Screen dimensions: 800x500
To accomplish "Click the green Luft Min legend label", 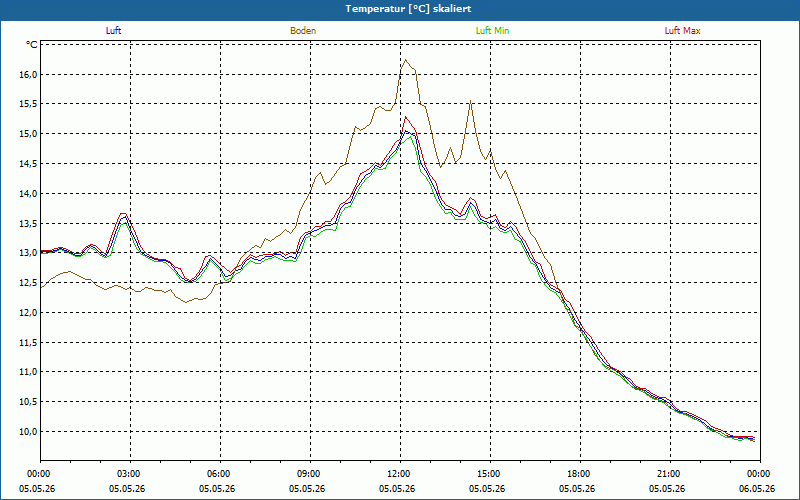I will [492, 31].
